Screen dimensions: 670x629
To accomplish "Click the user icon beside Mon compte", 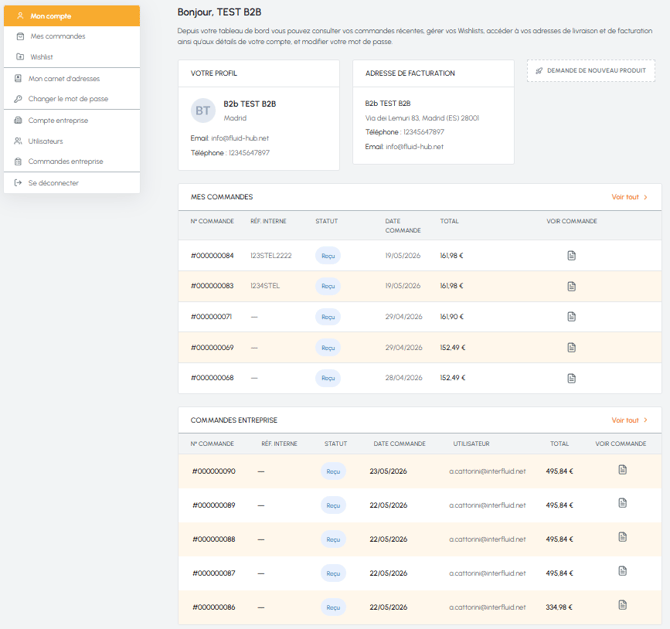I will (20, 16).
